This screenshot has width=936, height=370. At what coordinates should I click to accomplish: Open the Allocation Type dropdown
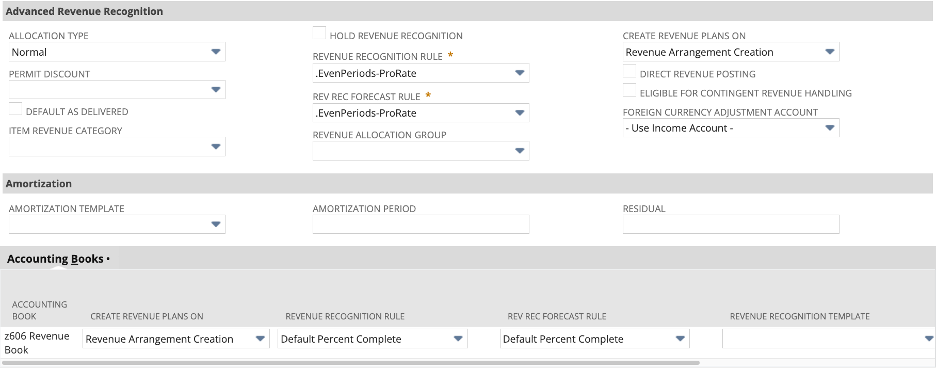[x=117, y=52]
